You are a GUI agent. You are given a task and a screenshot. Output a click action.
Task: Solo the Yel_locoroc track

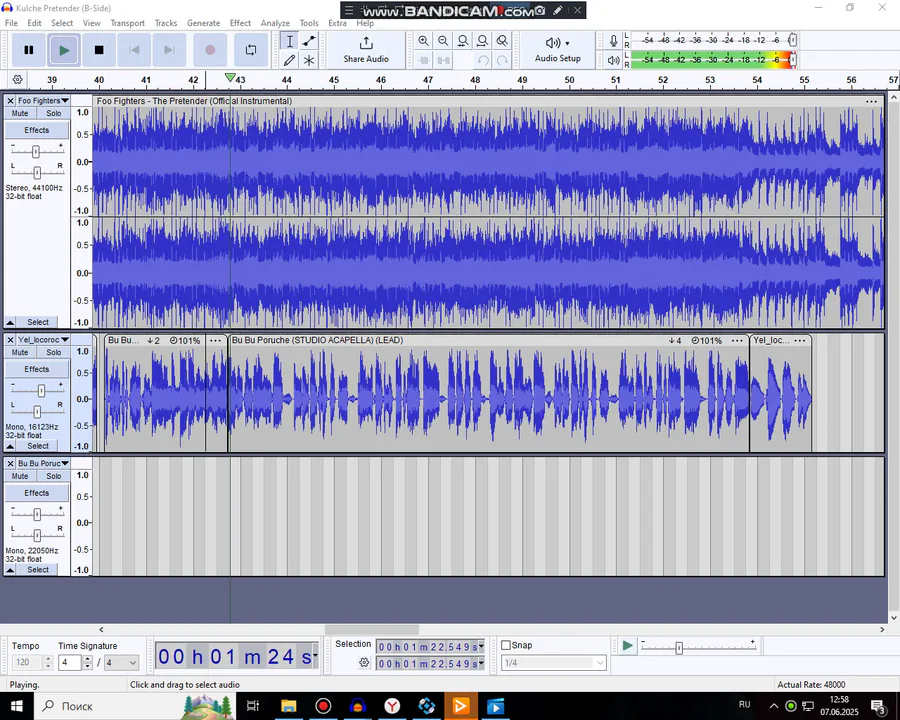pyautogui.click(x=53, y=353)
